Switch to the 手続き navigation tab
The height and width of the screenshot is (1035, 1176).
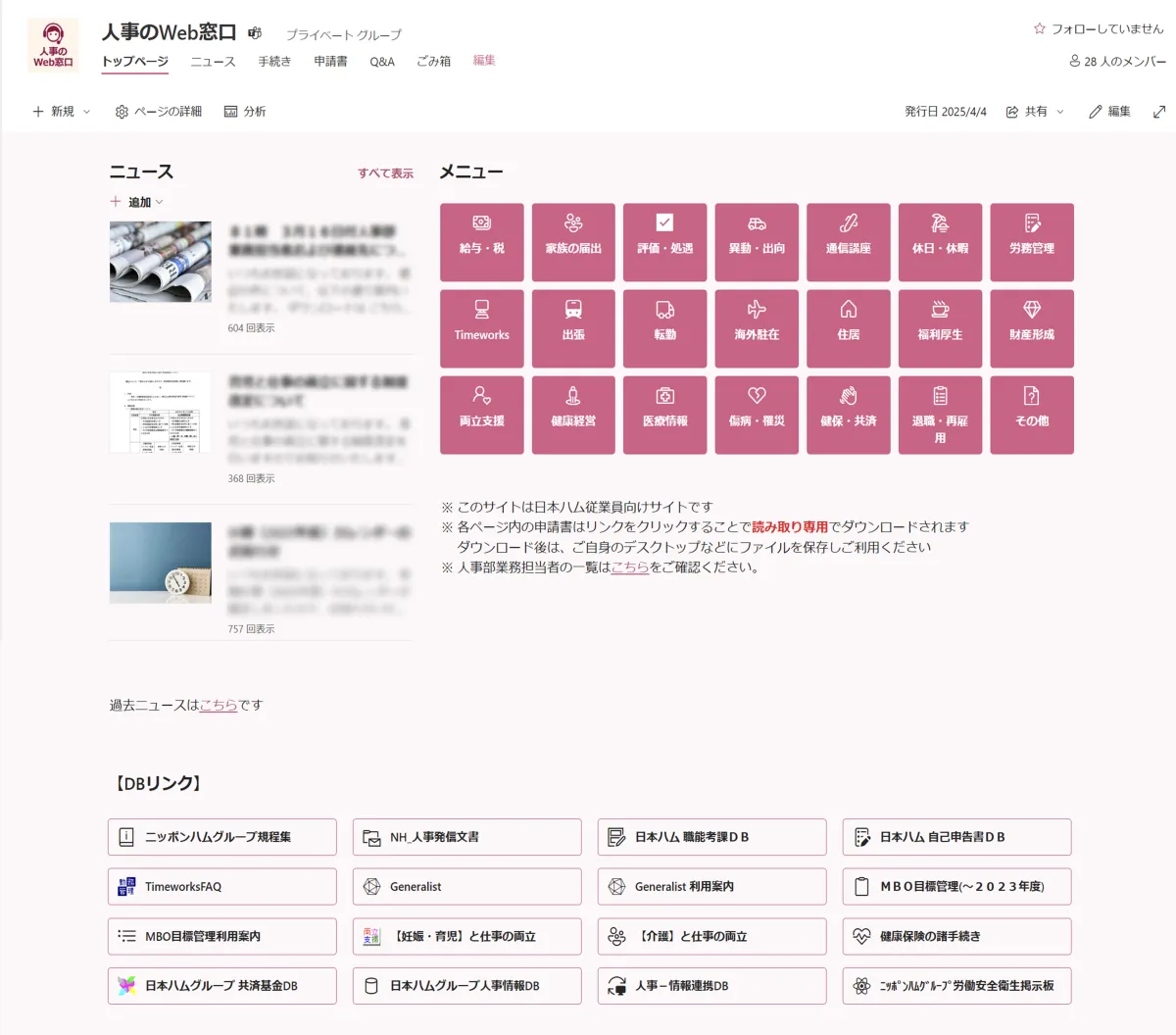point(274,62)
